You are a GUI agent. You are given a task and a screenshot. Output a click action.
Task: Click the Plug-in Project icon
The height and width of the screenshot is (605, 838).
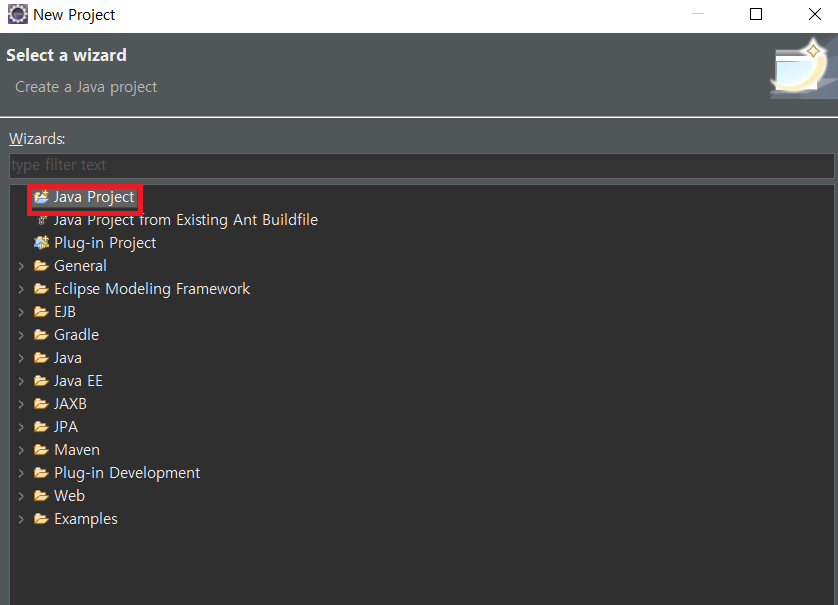tap(41, 243)
